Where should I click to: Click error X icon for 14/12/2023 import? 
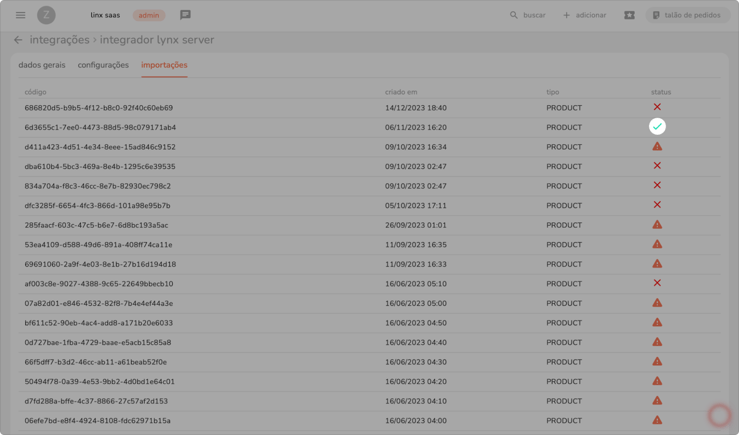pyautogui.click(x=657, y=107)
